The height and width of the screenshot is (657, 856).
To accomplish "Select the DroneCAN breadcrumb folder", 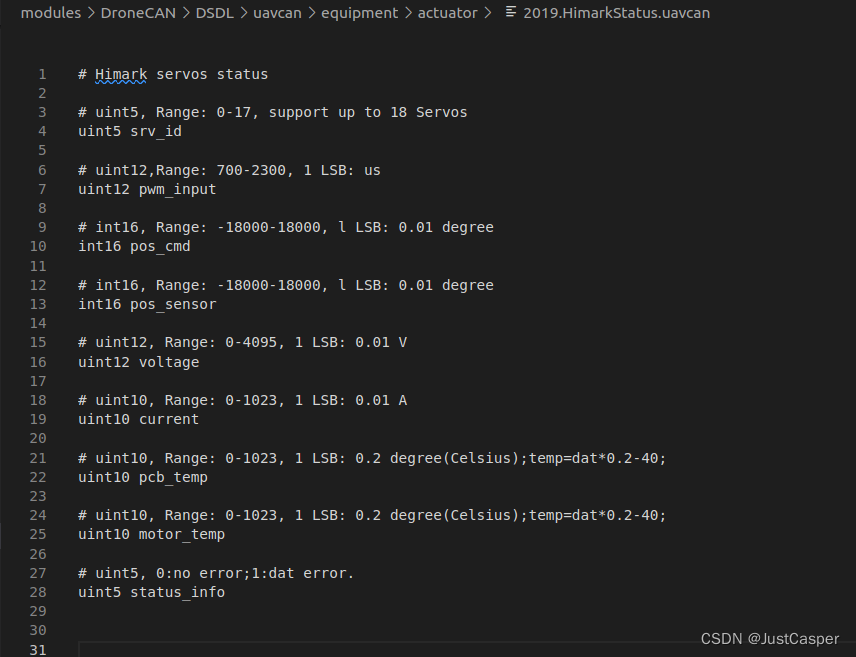I will click(x=138, y=13).
